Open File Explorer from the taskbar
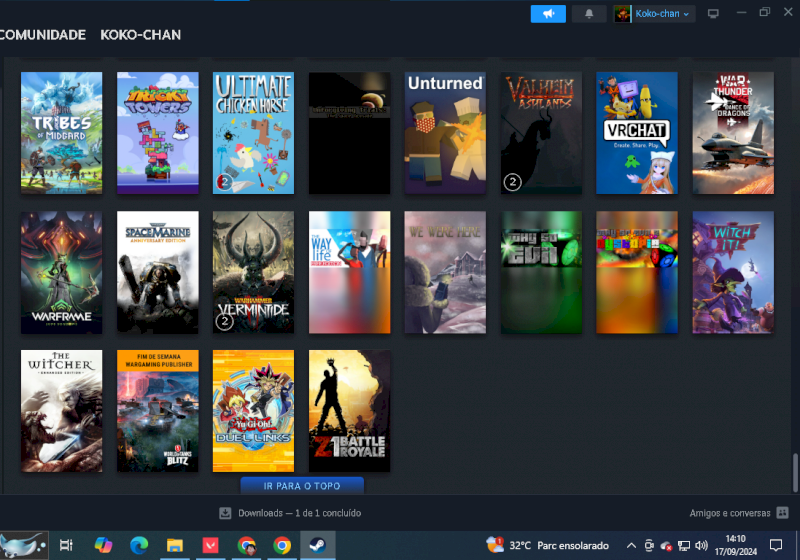 [175, 545]
